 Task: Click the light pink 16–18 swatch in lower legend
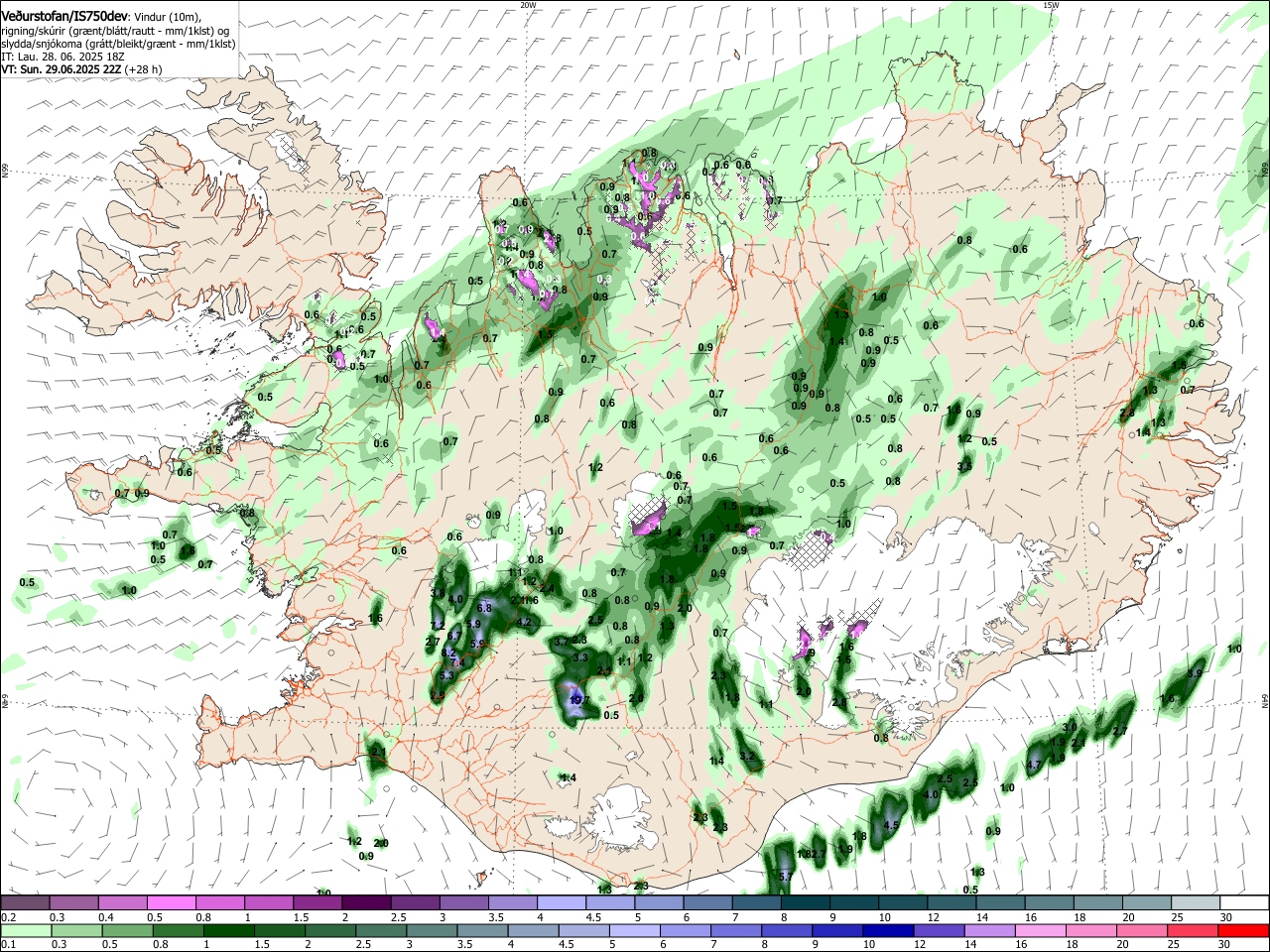tap(1040, 930)
